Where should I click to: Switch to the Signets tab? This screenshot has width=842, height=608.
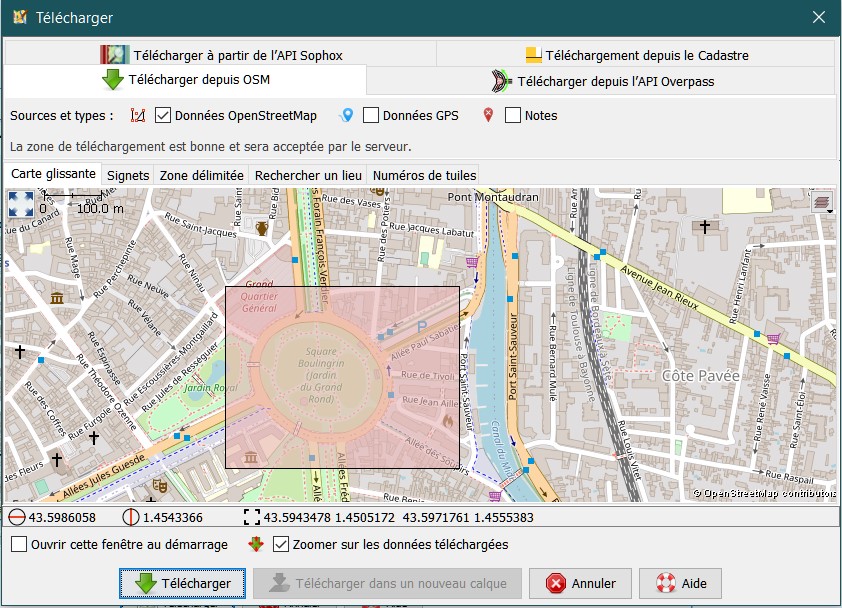(128, 176)
